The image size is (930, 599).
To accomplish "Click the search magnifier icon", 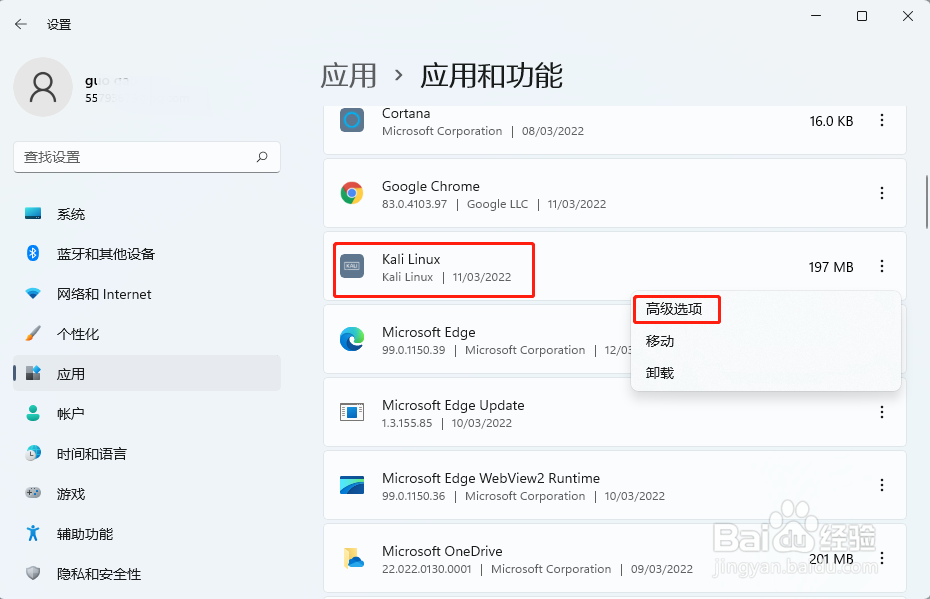I will point(262,157).
